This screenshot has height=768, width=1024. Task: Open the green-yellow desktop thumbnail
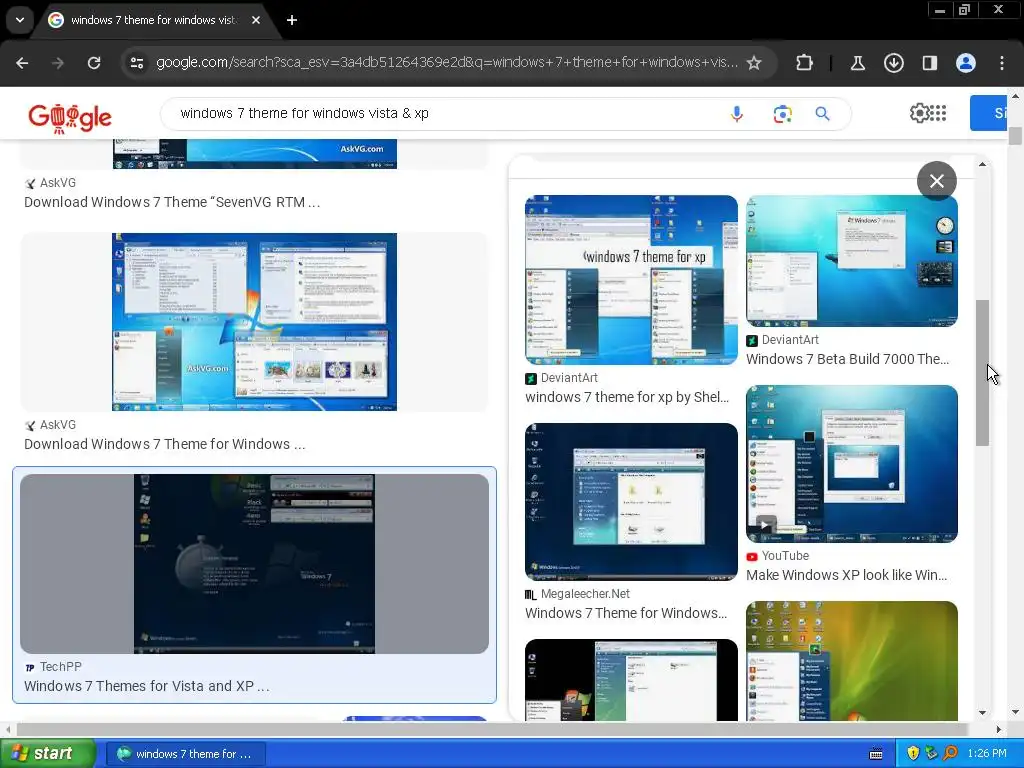coord(852,661)
